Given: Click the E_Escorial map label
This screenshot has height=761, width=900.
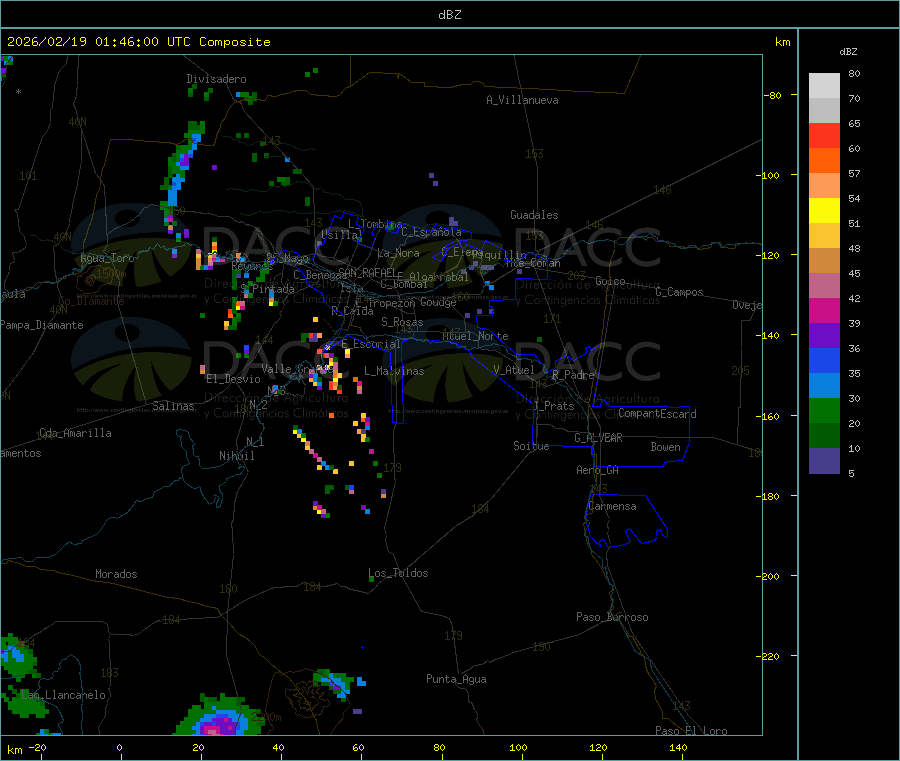Looking at the screenshot, I should pyautogui.click(x=370, y=344).
